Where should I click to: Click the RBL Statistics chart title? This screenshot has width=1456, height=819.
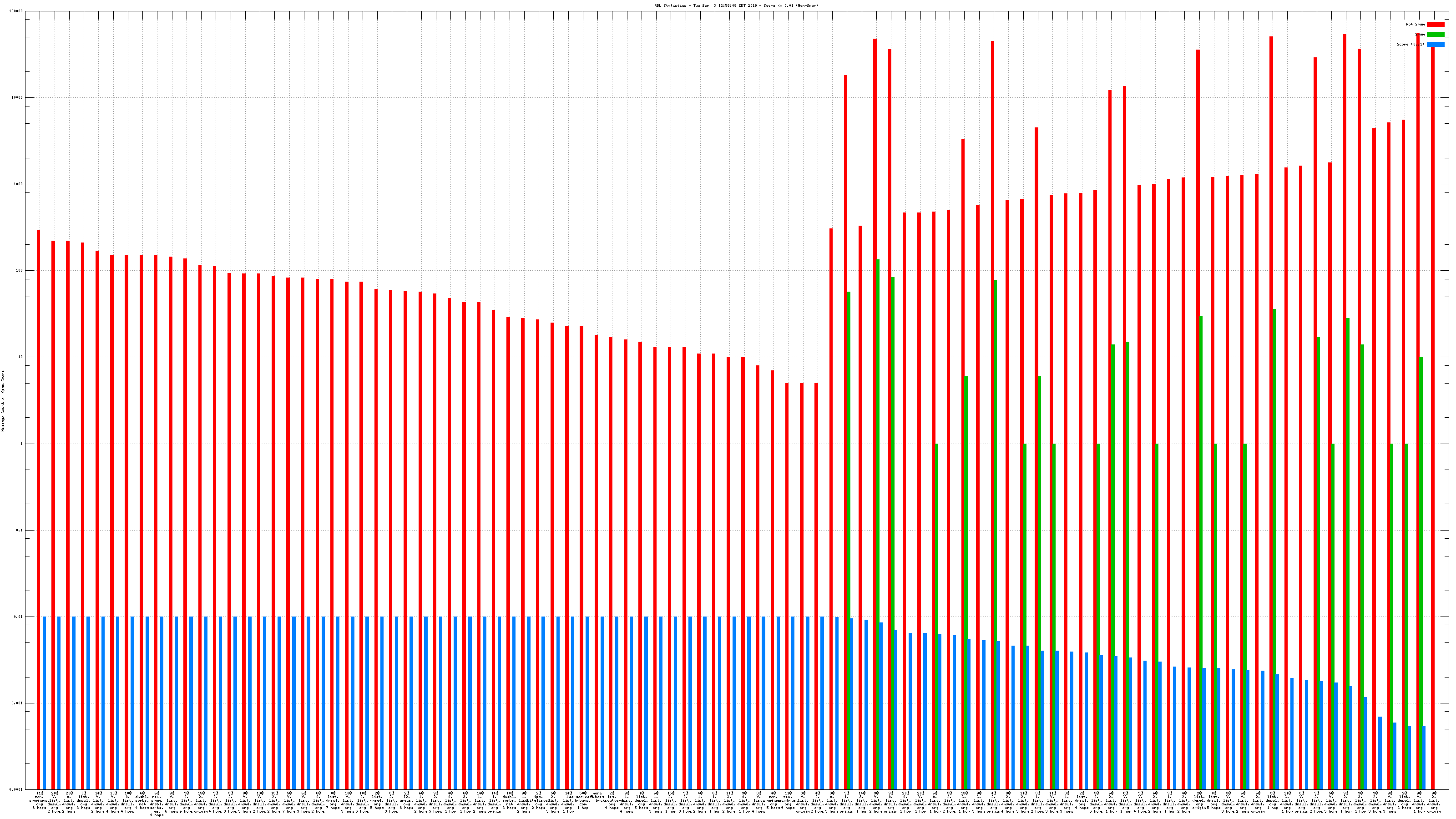[x=736, y=5]
